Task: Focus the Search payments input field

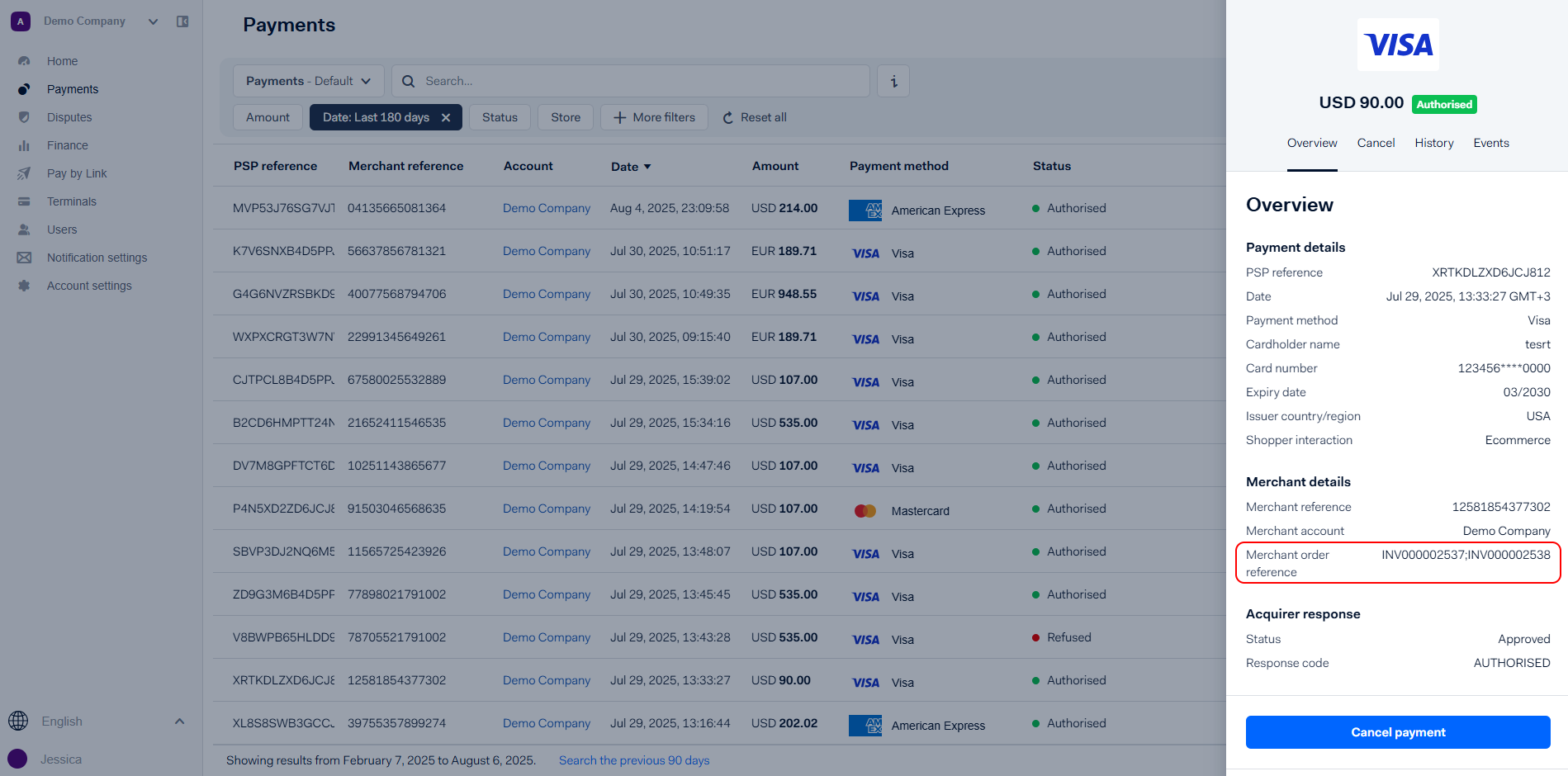Action: pyautogui.click(x=631, y=81)
